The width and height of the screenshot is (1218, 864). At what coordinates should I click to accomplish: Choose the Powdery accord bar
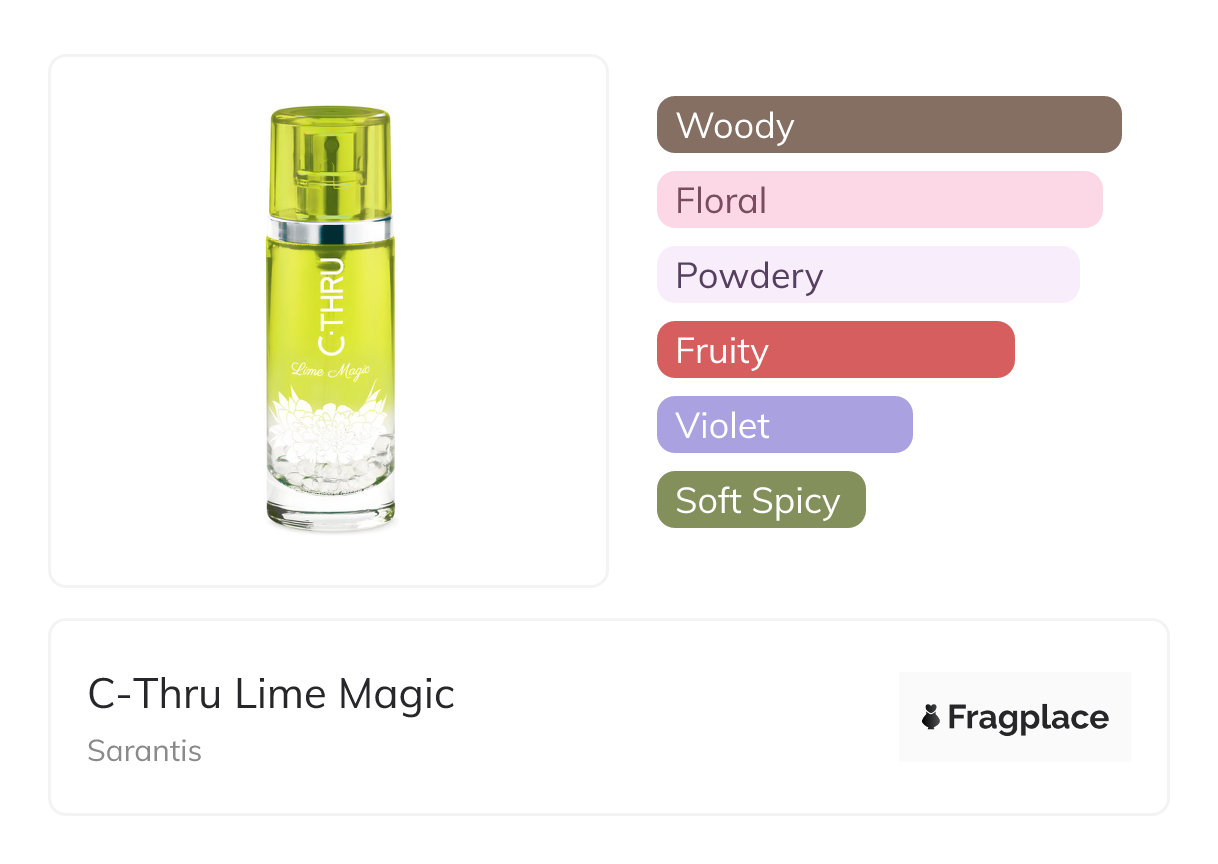coord(868,275)
